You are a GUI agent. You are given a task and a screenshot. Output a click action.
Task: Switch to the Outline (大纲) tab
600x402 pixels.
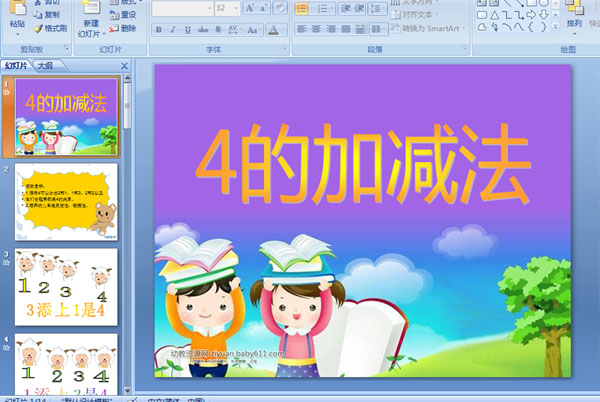click(x=46, y=65)
